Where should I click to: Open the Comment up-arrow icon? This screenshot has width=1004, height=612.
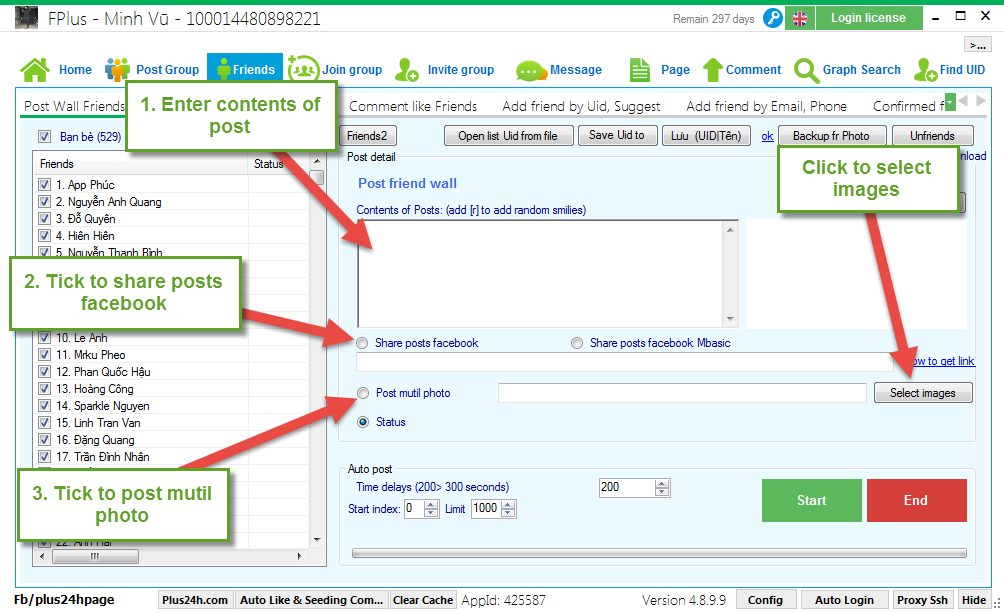point(713,70)
